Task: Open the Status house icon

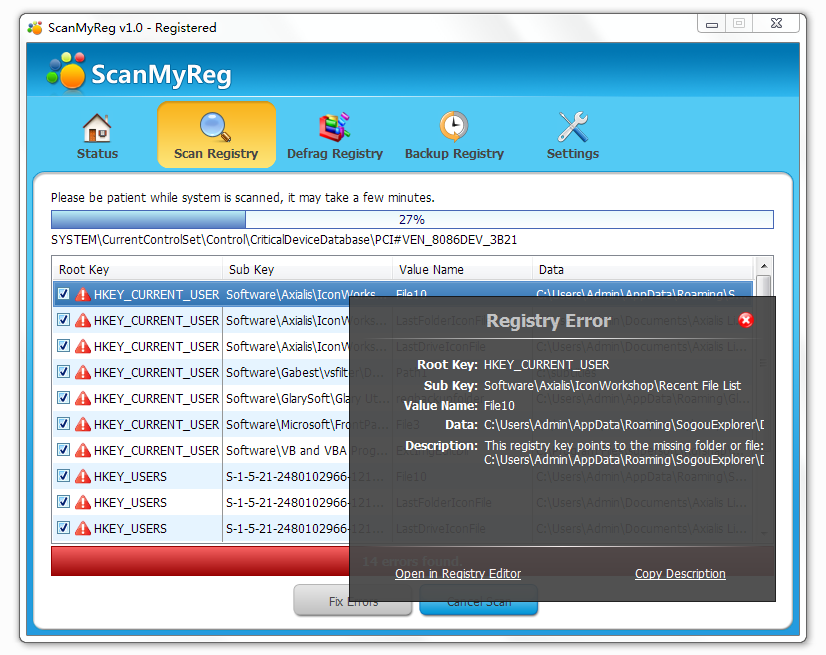Action: point(97,128)
